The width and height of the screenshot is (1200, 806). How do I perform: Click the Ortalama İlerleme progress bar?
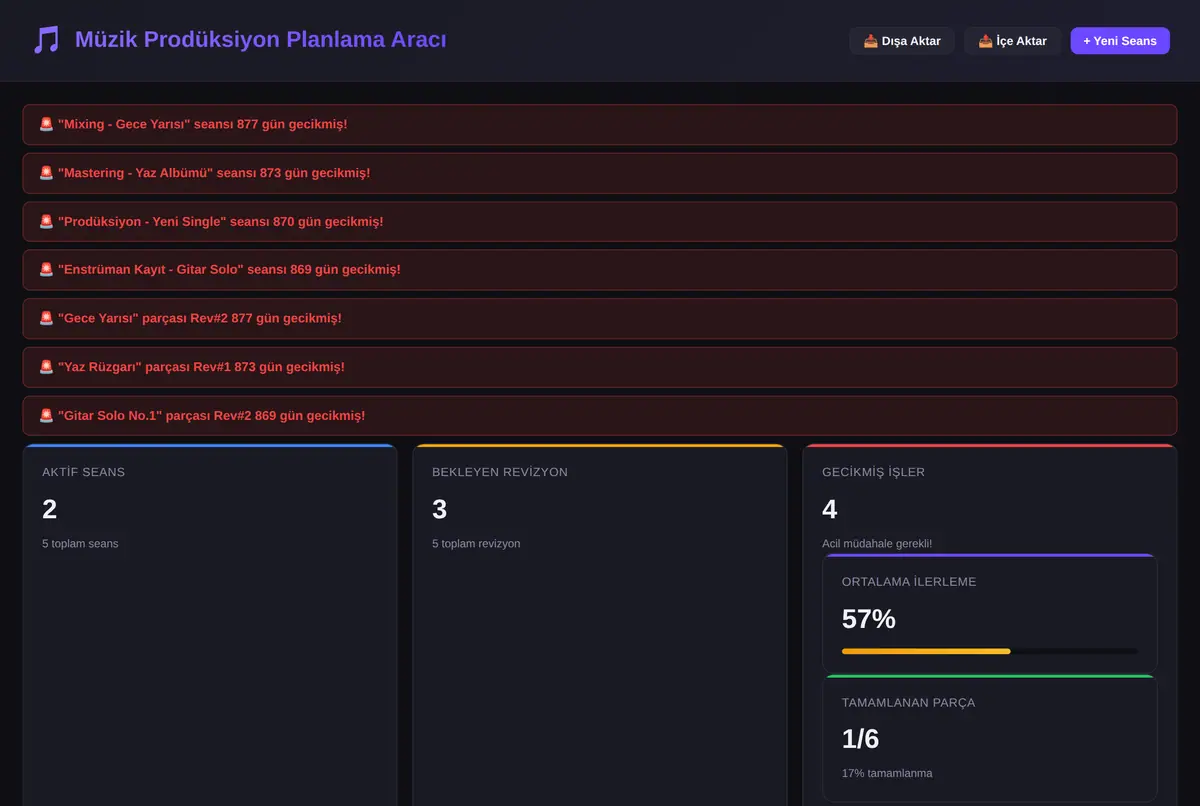[990, 651]
